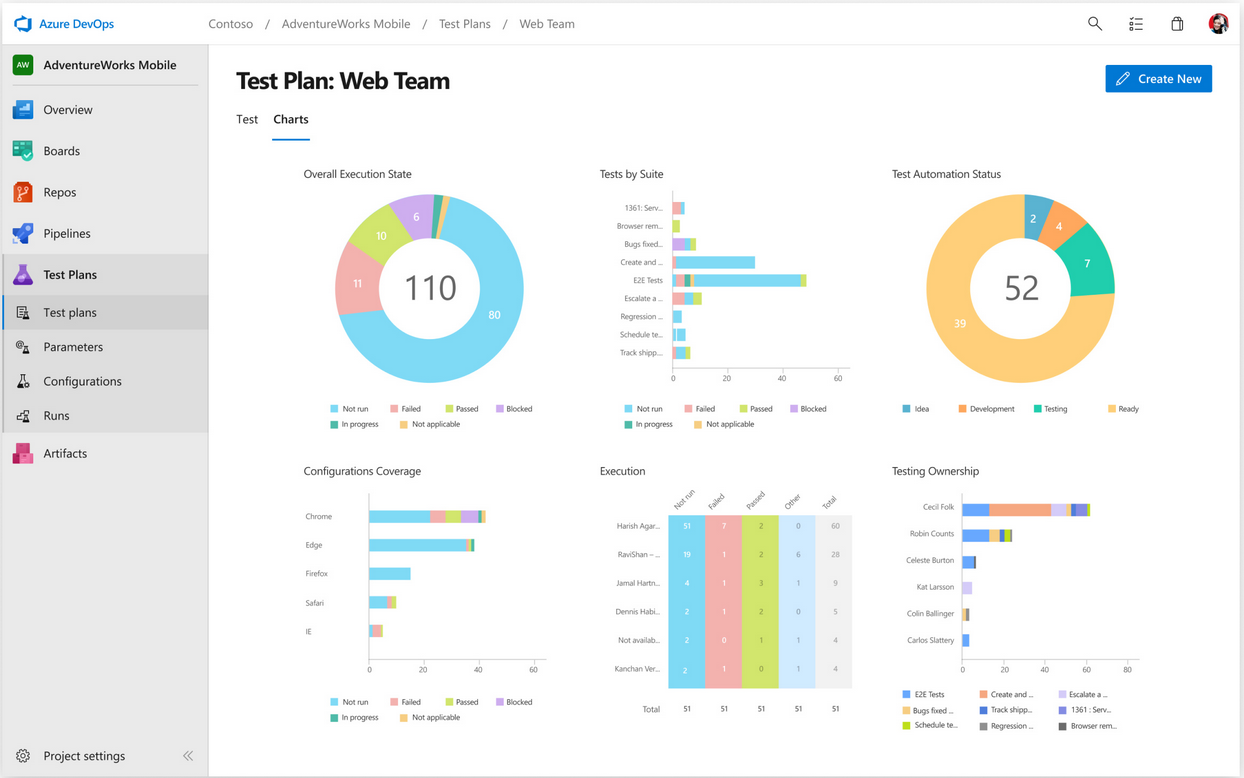Switch to the Test tab

[247, 119]
